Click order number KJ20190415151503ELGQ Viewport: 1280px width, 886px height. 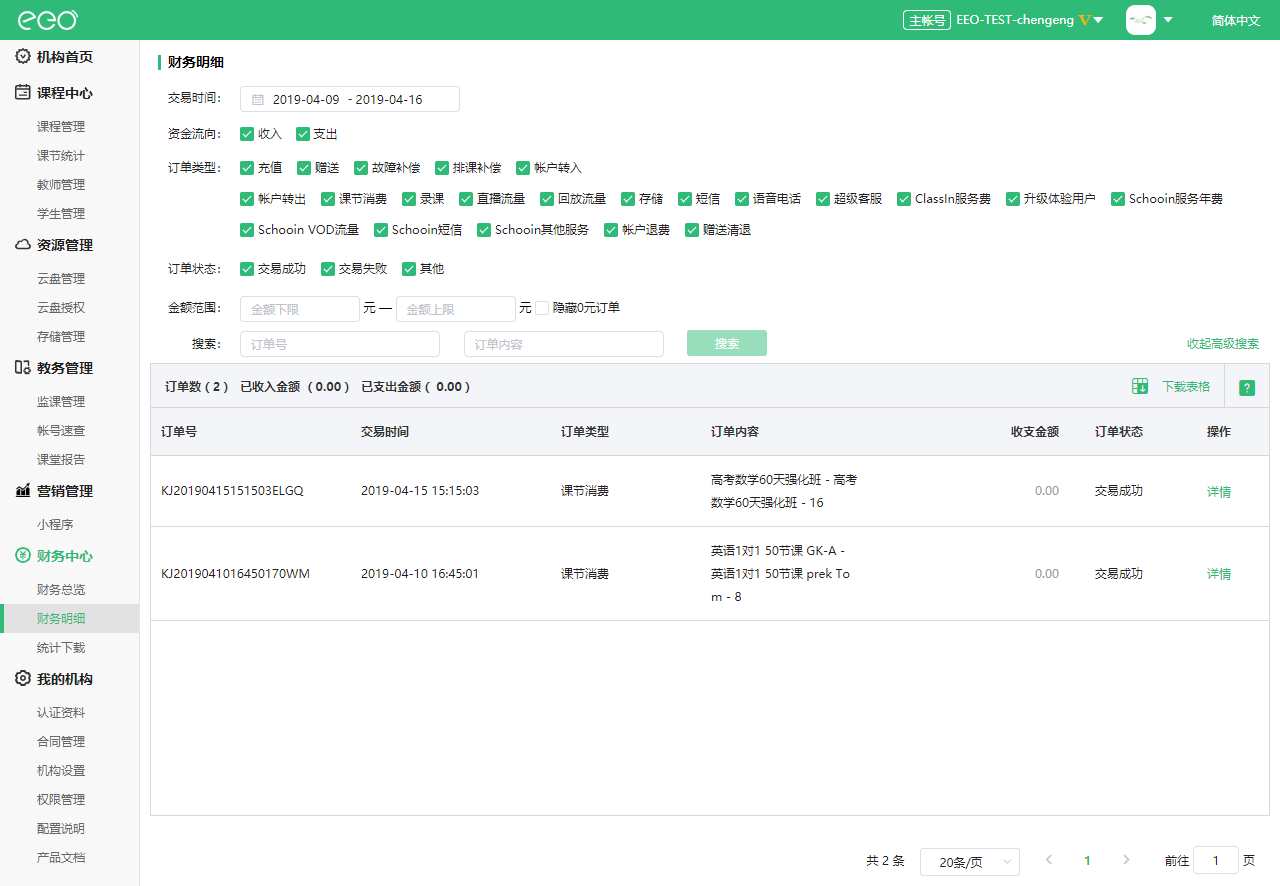point(232,491)
